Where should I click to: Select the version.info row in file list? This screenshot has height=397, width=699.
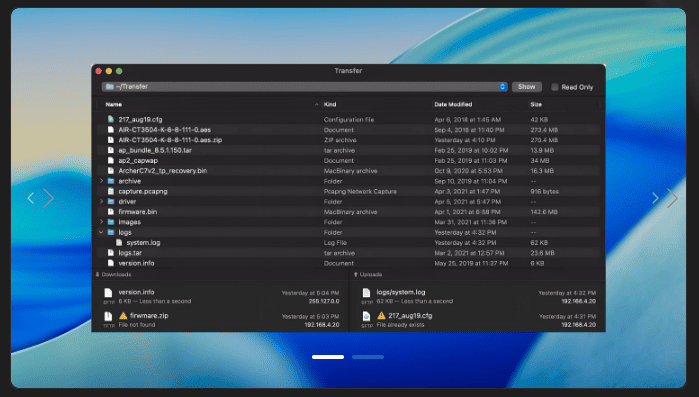pos(349,263)
